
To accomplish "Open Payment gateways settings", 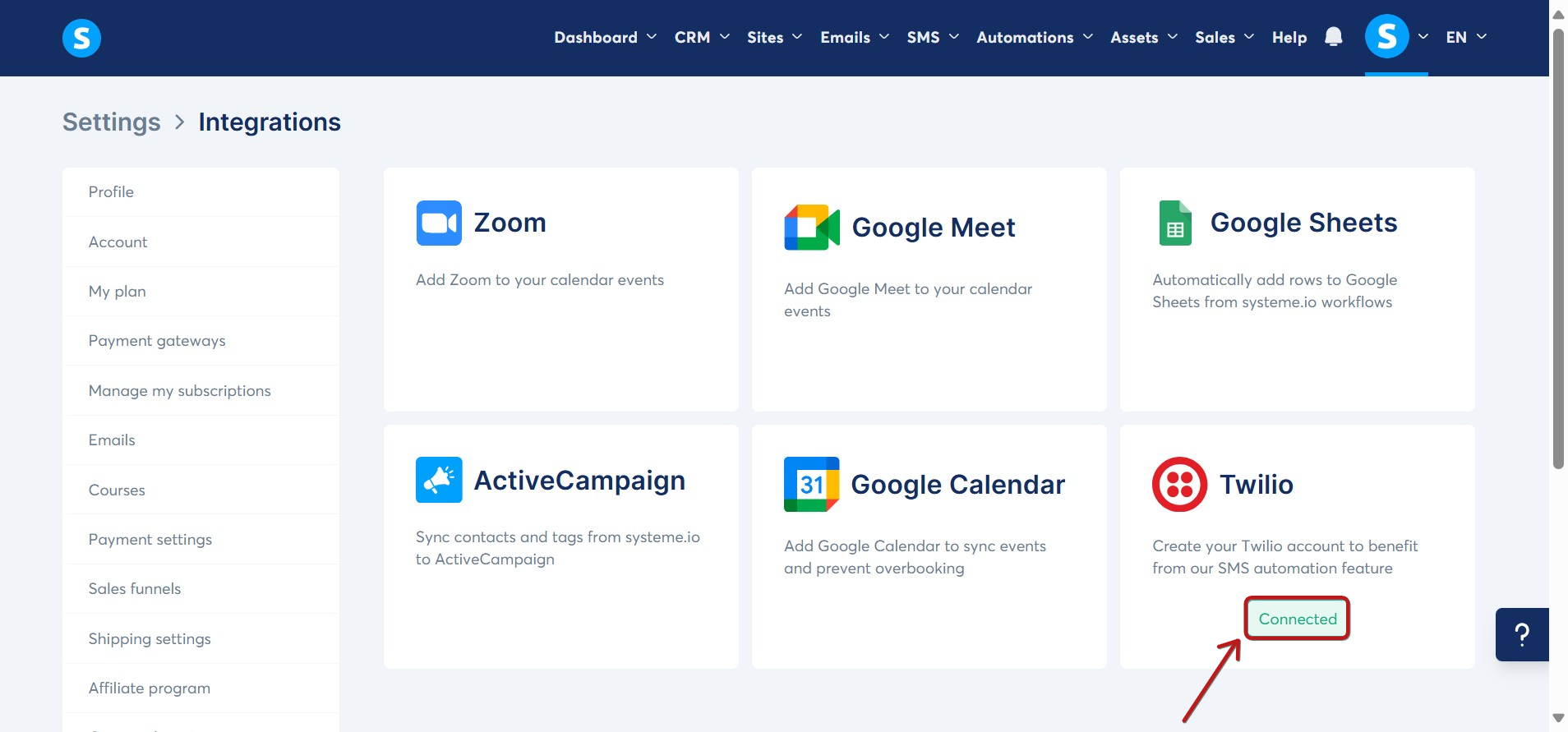I will tap(201, 341).
